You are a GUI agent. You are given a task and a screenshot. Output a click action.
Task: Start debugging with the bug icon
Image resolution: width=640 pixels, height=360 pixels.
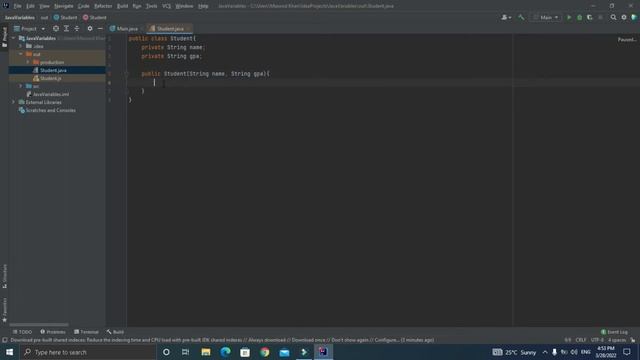pyautogui.click(x=579, y=18)
